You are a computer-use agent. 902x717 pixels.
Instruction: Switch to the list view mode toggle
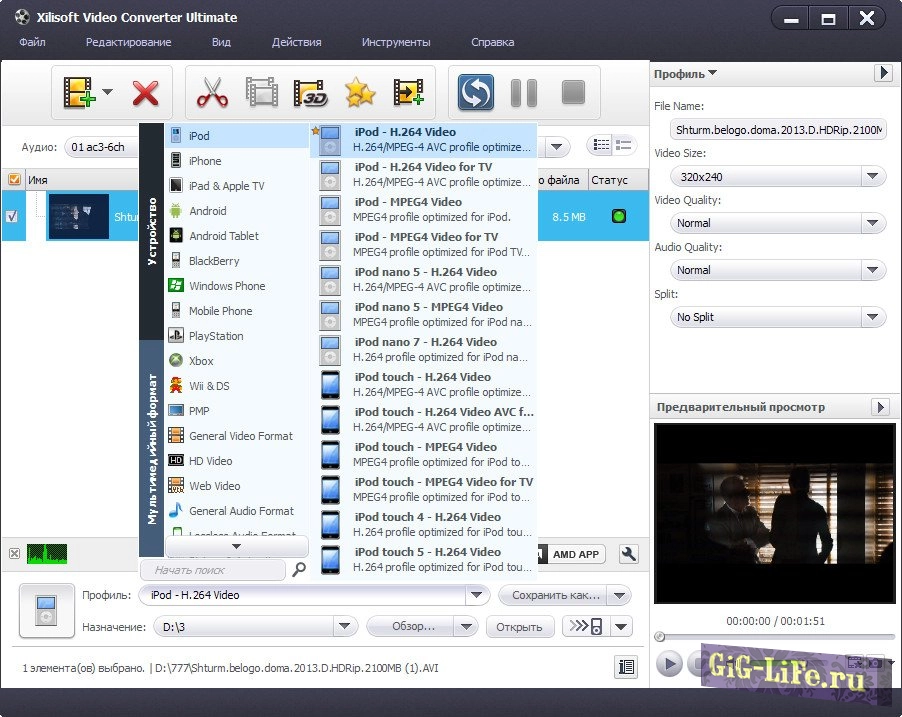(602, 145)
